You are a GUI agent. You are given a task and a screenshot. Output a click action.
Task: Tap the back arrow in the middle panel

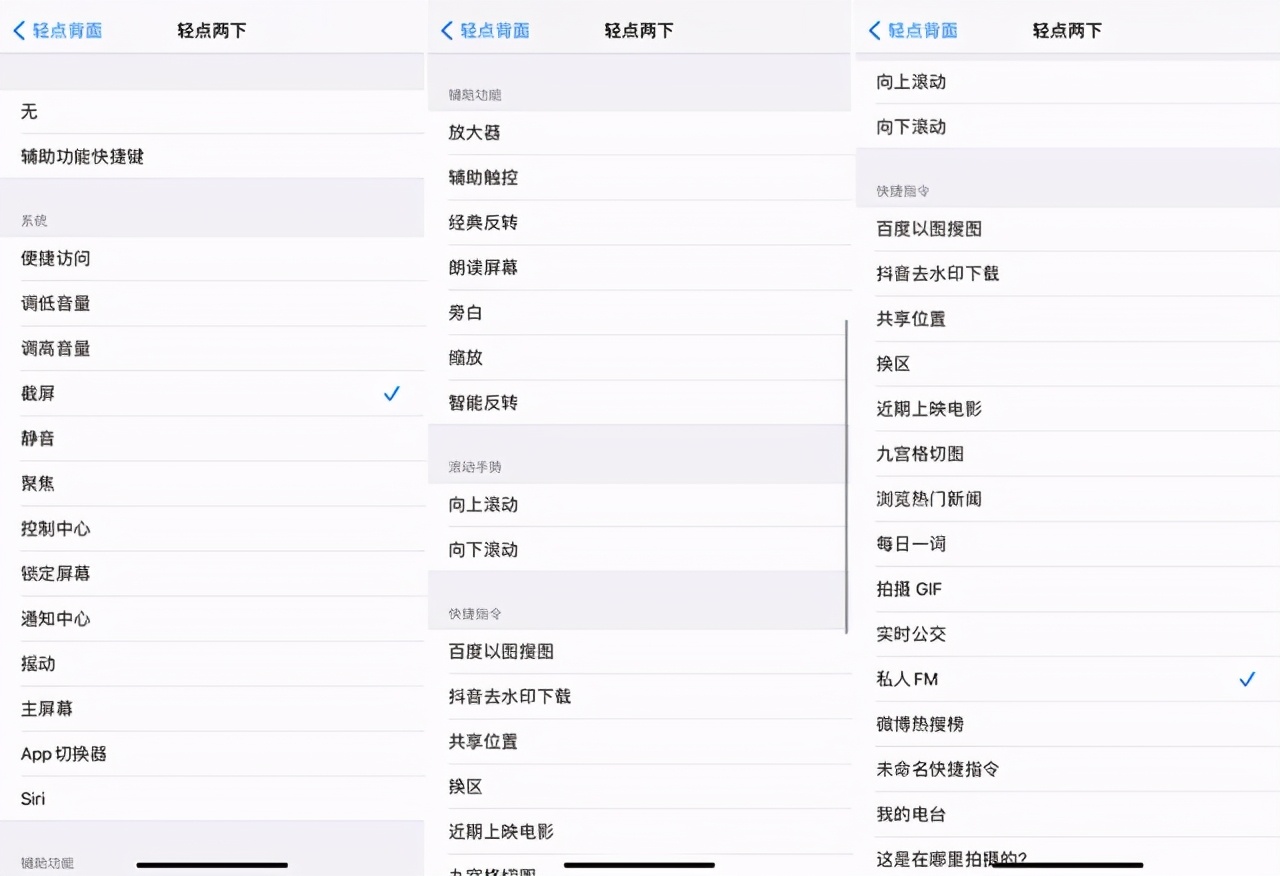tap(446, 30)
